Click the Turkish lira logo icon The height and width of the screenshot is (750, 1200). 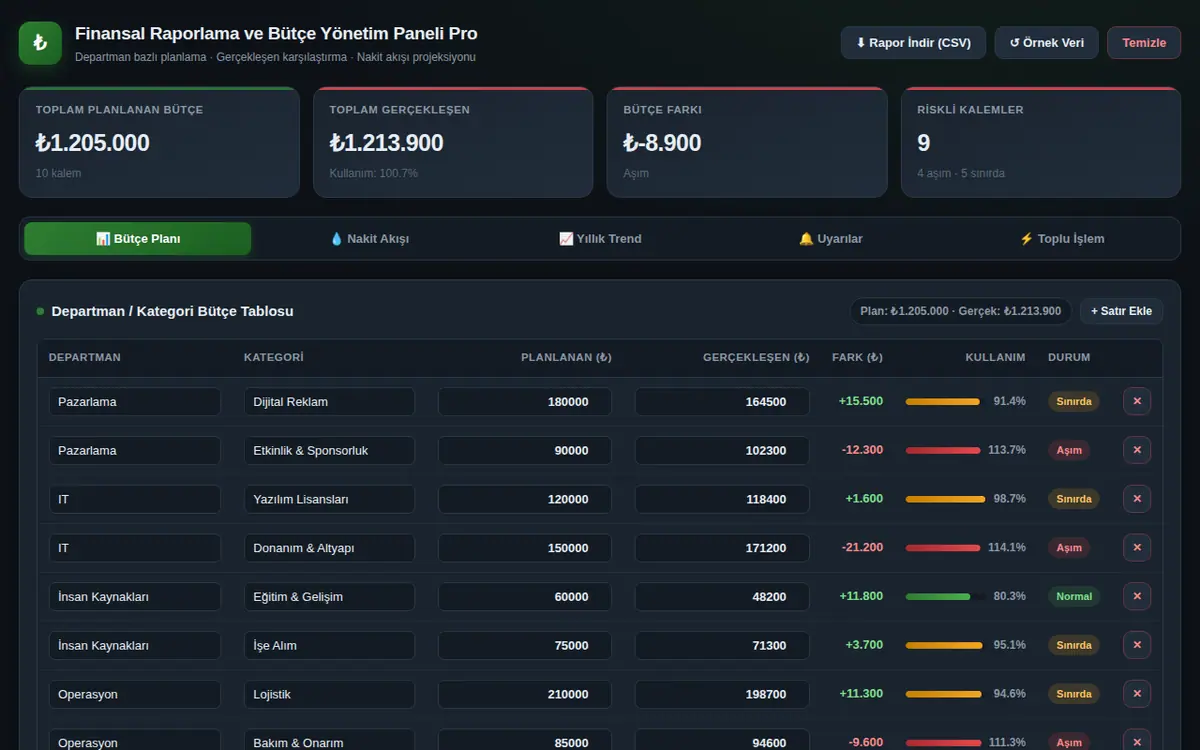(40, 43)
